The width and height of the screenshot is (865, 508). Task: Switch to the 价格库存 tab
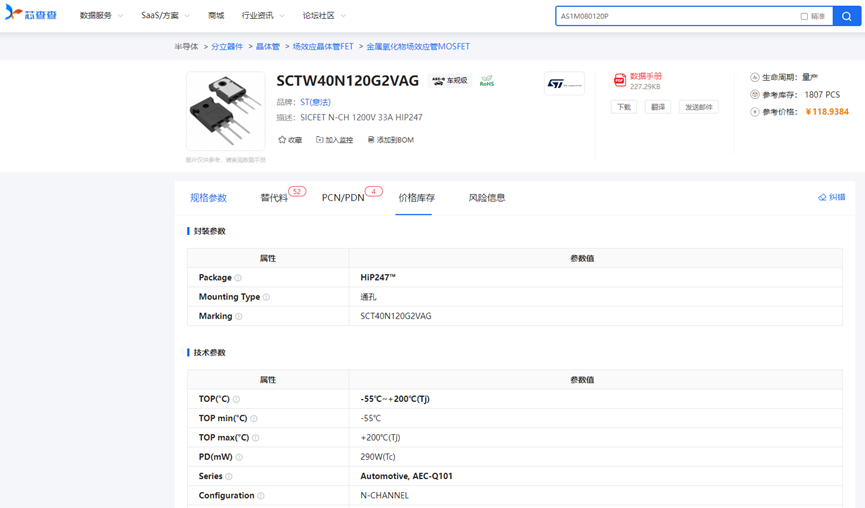click(x=417, y=198)
